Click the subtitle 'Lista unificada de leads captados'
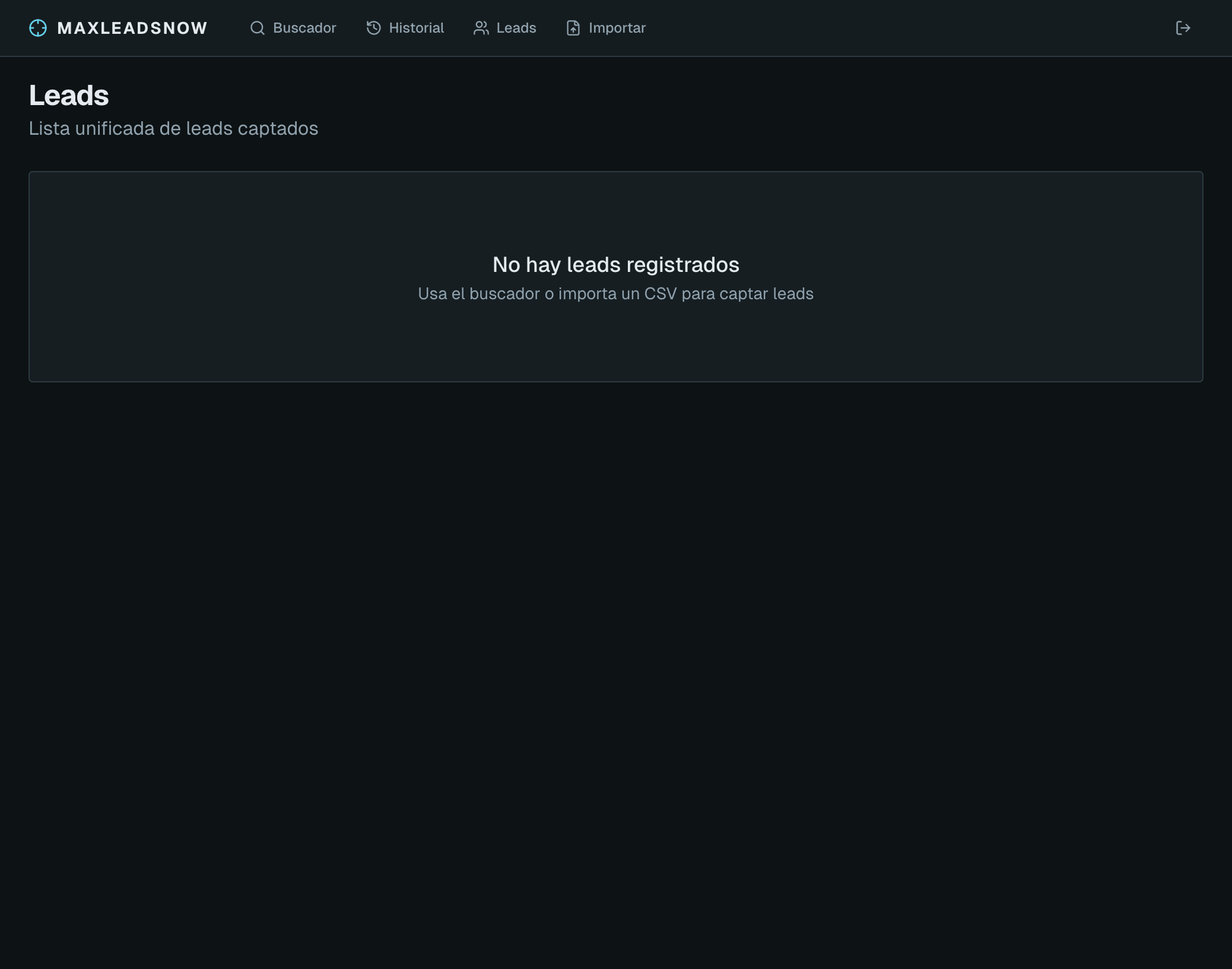This screenshot has height=969, width=1232. pos(173,128)
